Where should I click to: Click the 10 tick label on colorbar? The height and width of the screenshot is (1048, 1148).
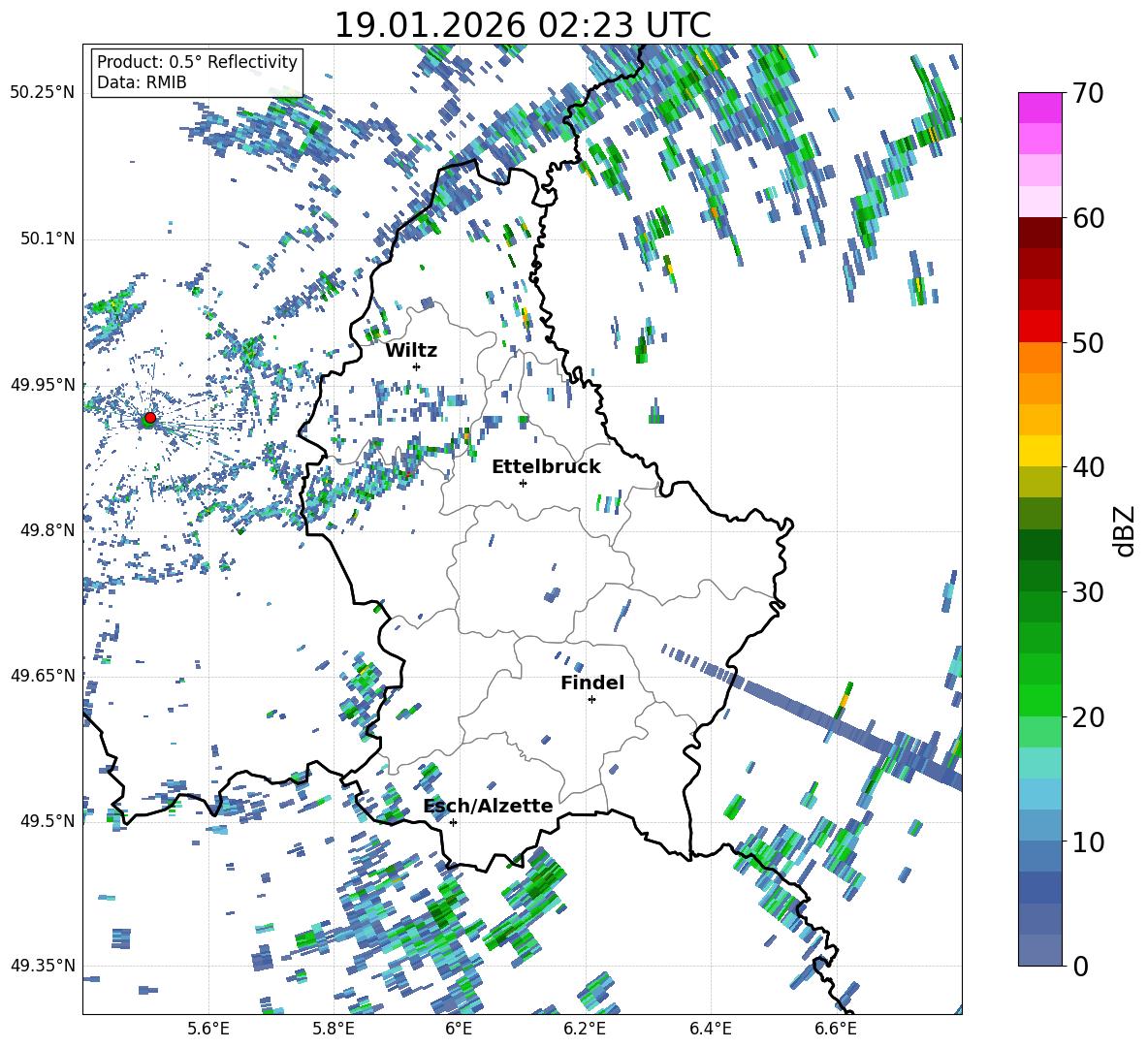tap(1088, 842)
